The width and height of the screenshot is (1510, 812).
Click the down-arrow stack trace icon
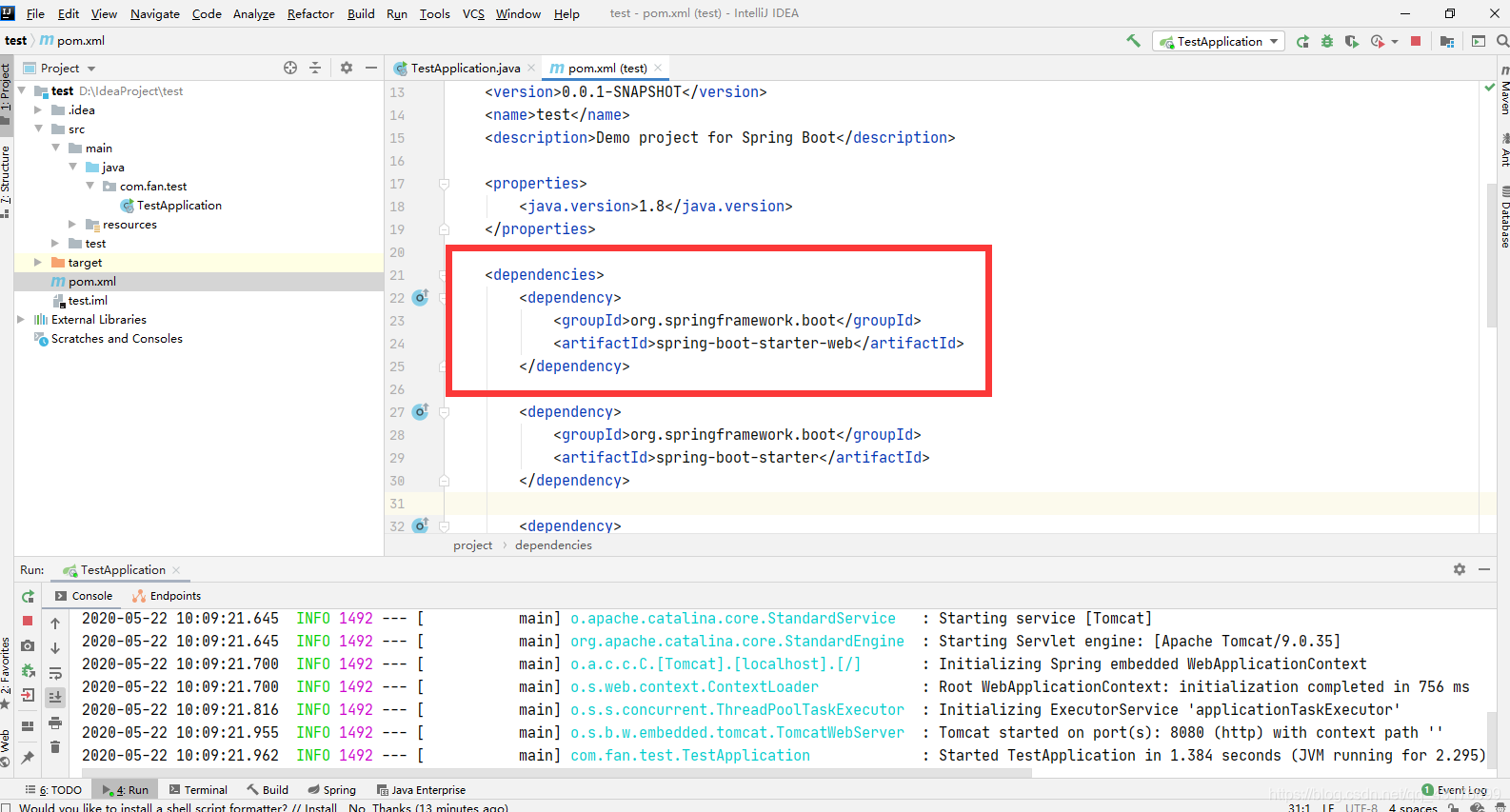click(x=55, y=648)
